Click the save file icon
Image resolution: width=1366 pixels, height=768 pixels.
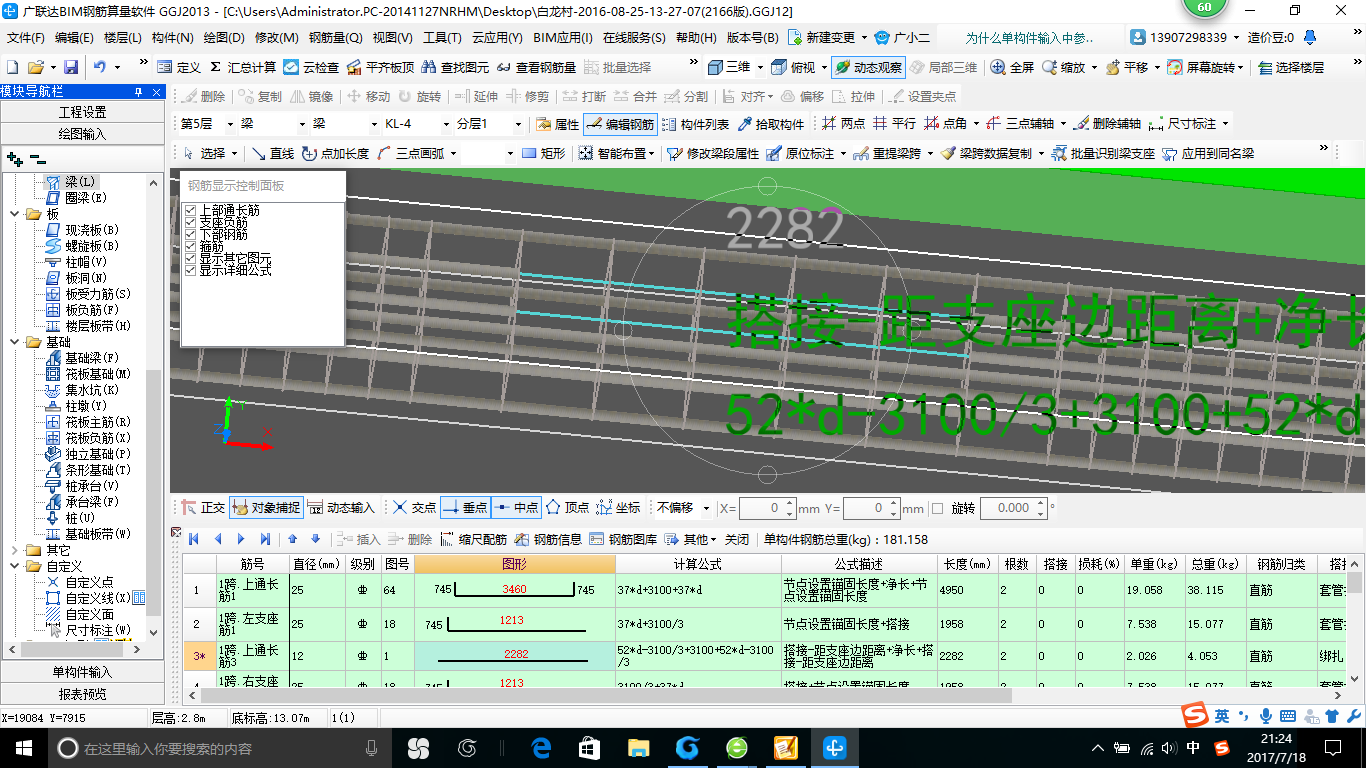pyautogui.click(x=71, y=67)
